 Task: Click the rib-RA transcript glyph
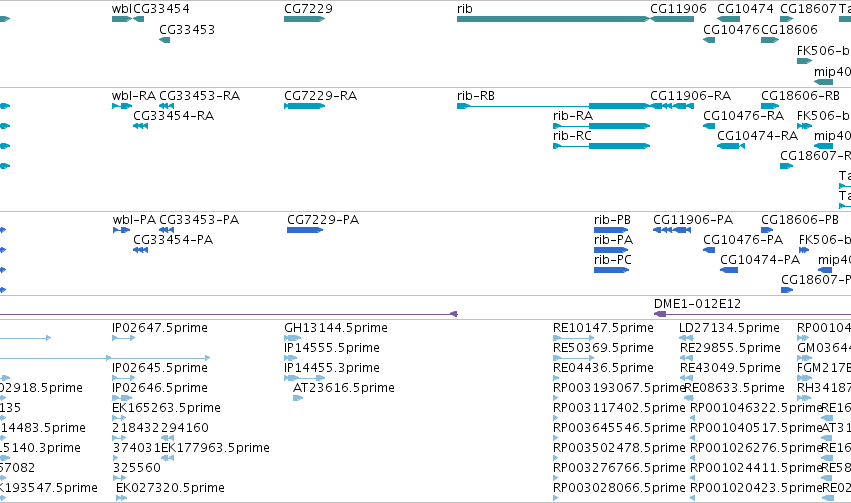[601, 126]
